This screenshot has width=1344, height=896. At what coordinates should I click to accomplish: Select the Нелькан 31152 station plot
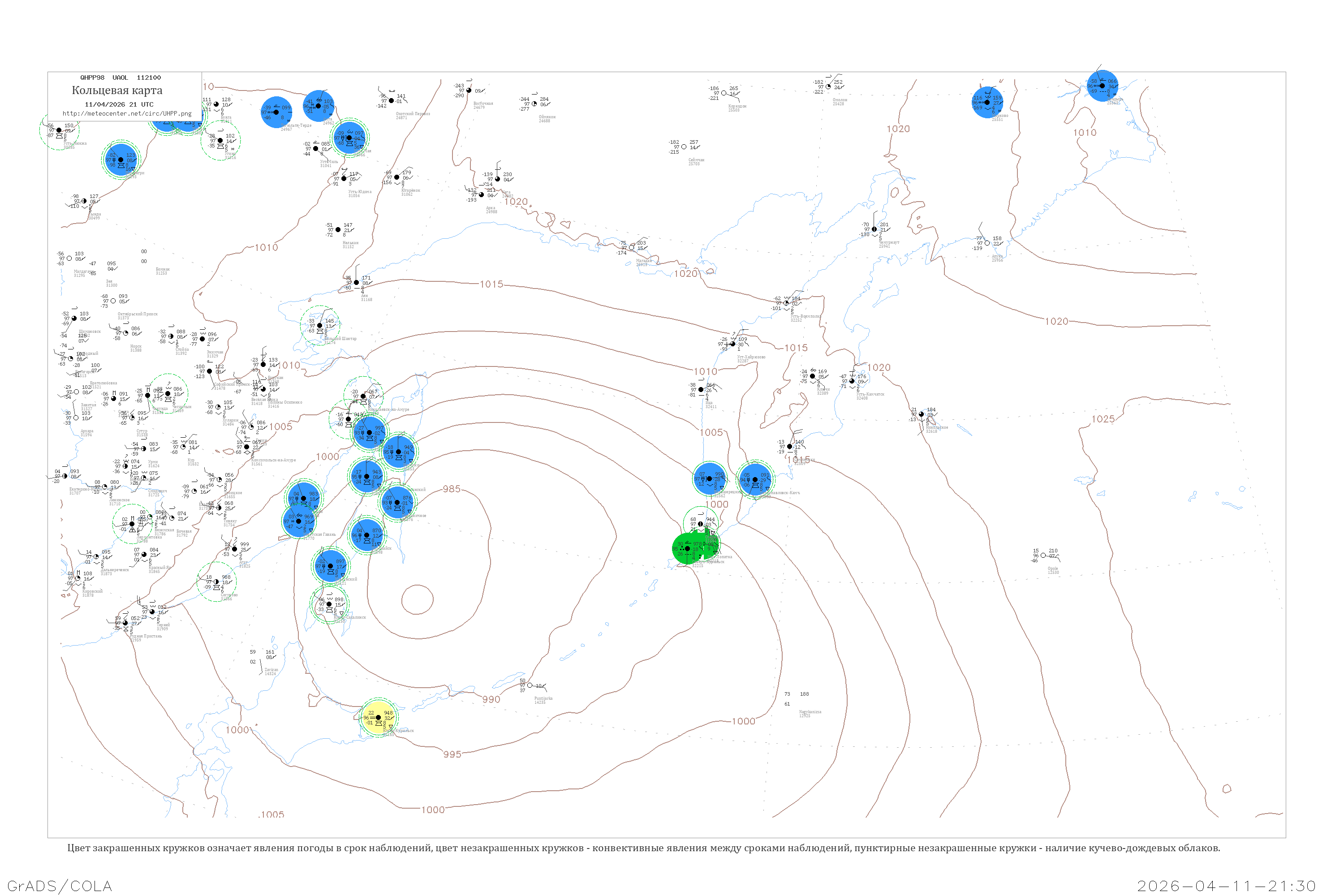pos(338,230)
